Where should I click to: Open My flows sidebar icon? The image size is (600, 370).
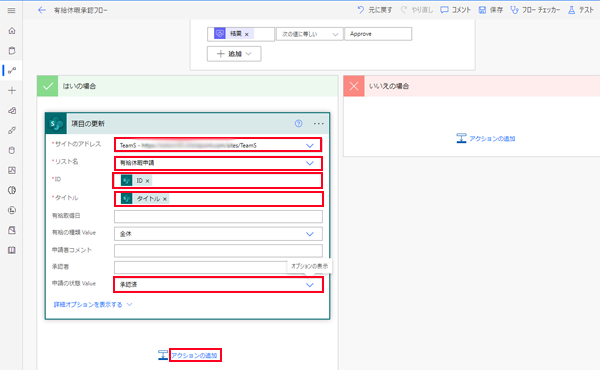pyautogui.click(x=12, y=70)
